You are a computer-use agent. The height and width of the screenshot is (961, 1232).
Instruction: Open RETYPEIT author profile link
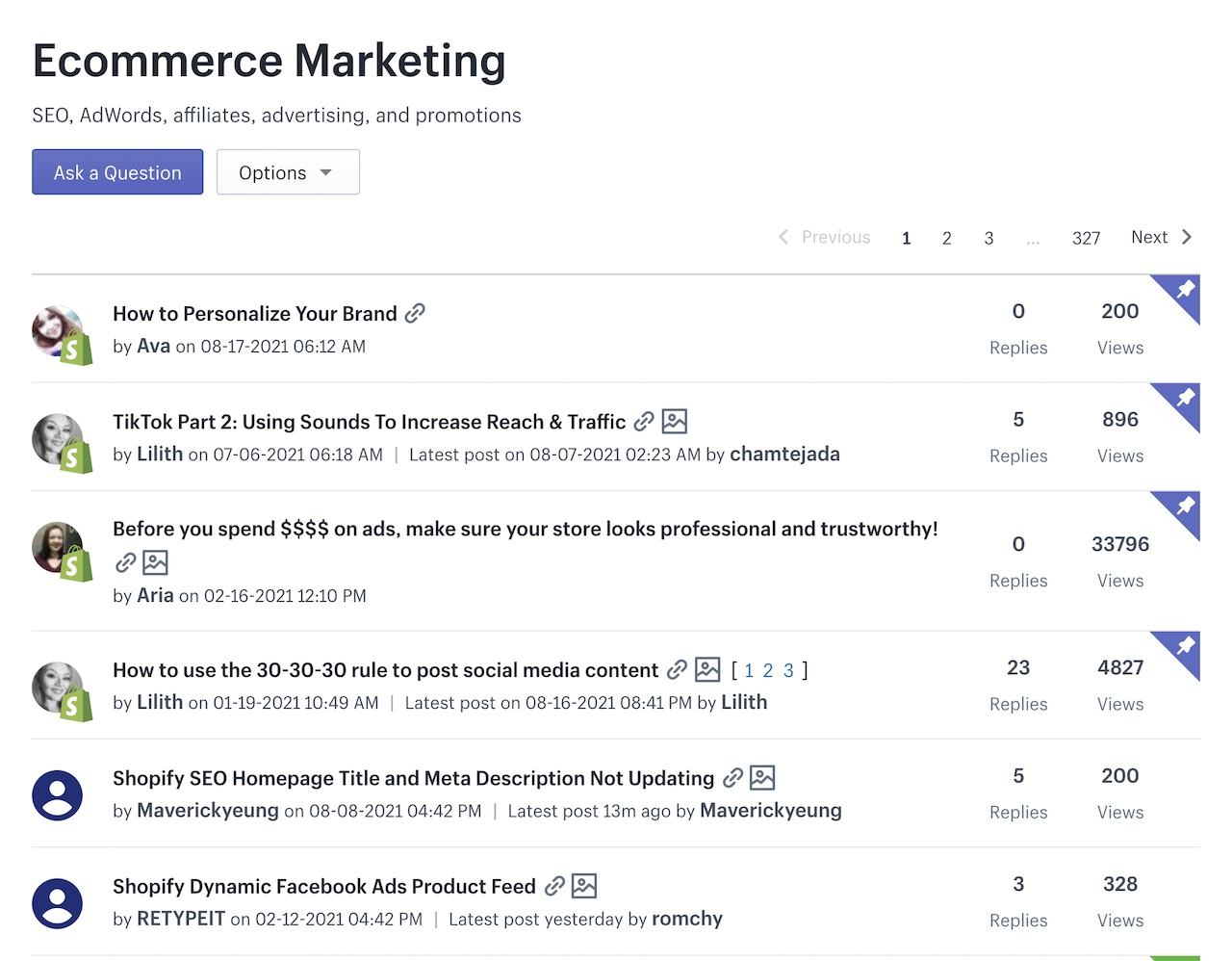[x=181, y=919]
